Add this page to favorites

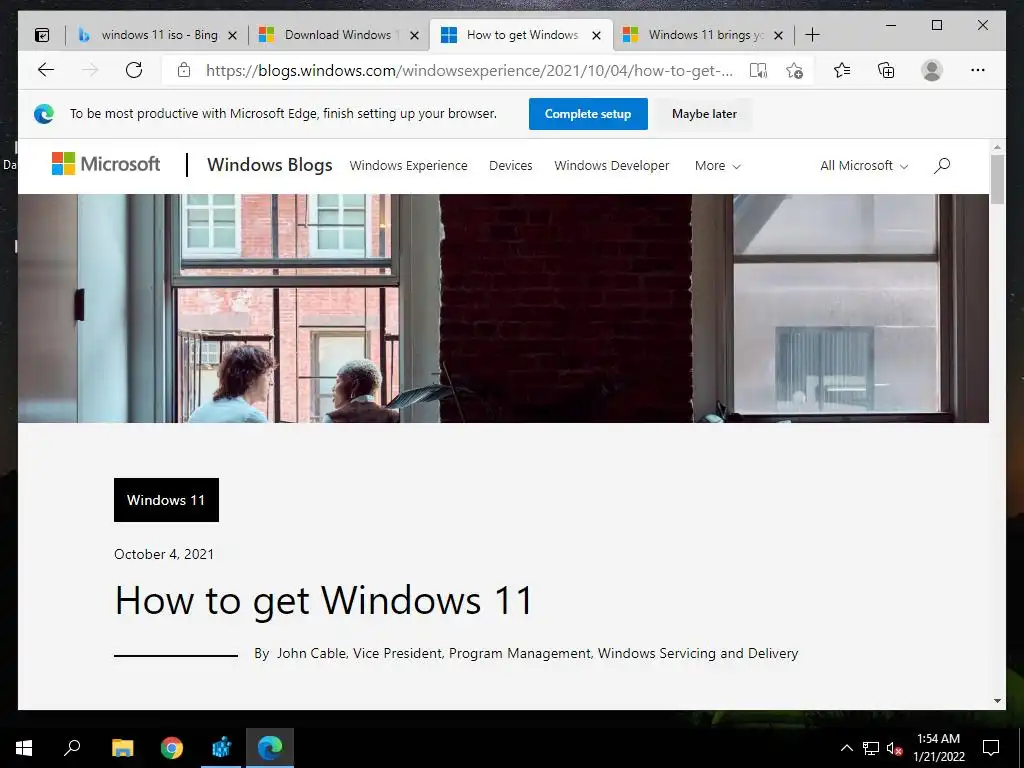pos(794,71)
